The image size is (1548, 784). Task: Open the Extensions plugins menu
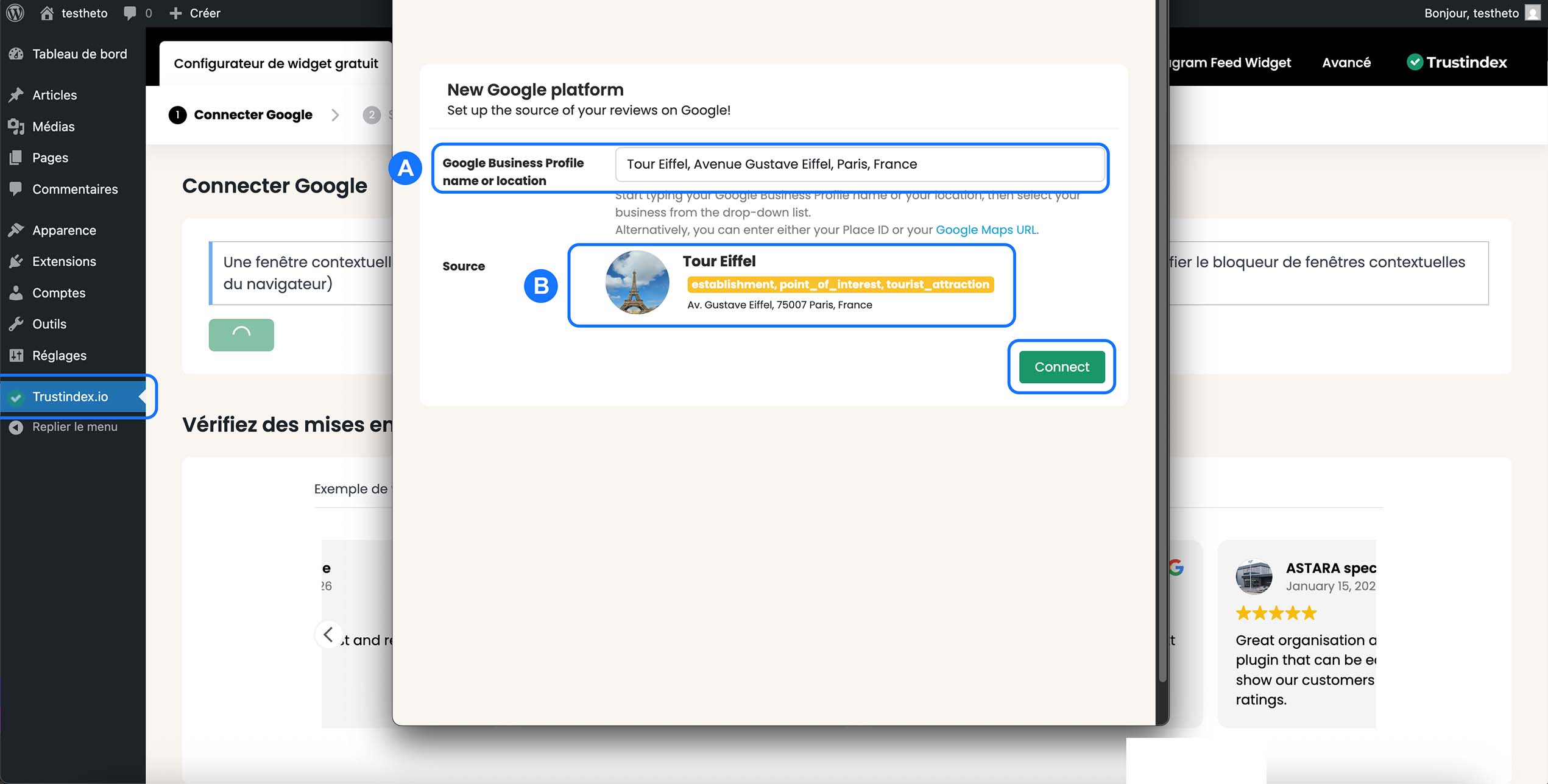pyautogui.click(x=64, y=261)
